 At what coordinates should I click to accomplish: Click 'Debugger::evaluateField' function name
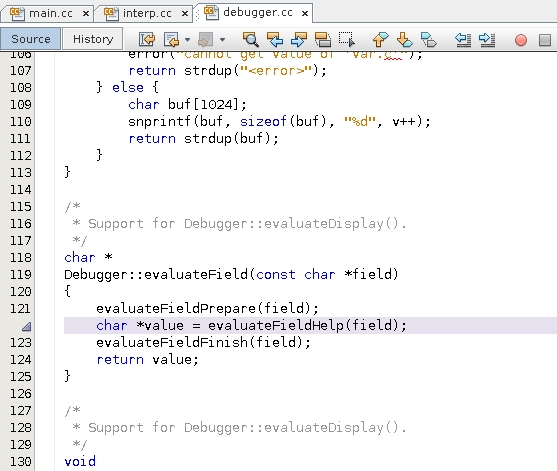[156, 275]
